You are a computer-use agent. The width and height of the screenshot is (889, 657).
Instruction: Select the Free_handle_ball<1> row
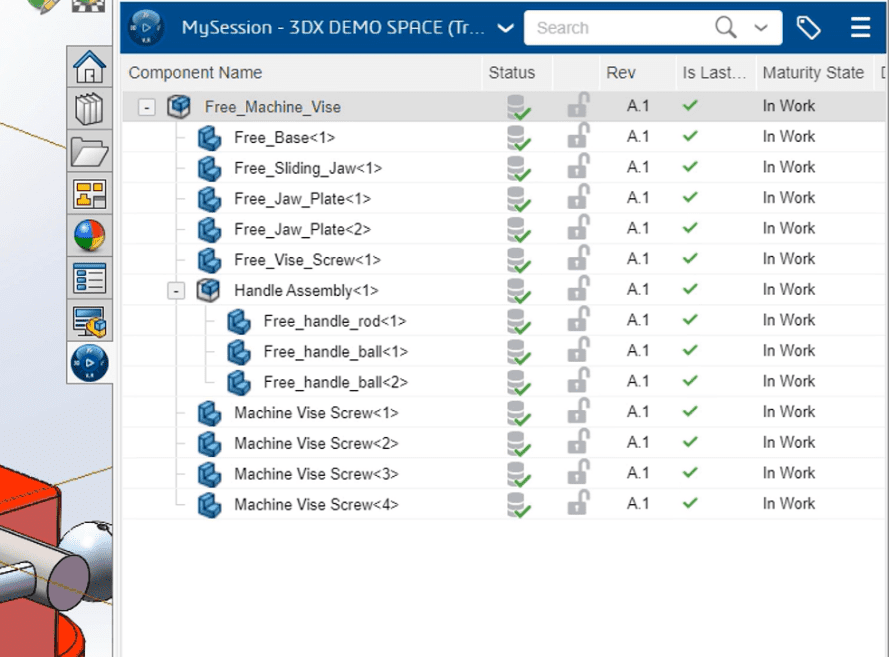pyautogui.click(x=504, y=351)
